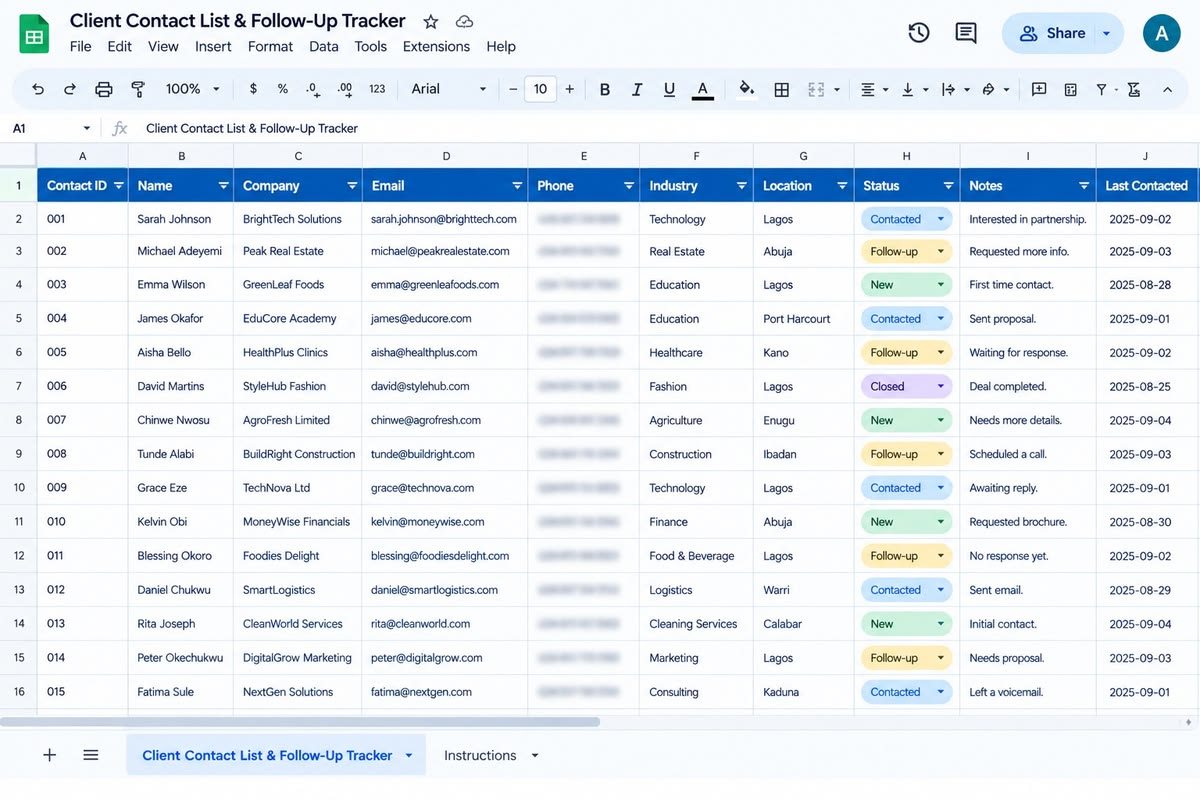Decrease decimal places
The width and height of the screenshot is (1200, 800).
(313, 89)
